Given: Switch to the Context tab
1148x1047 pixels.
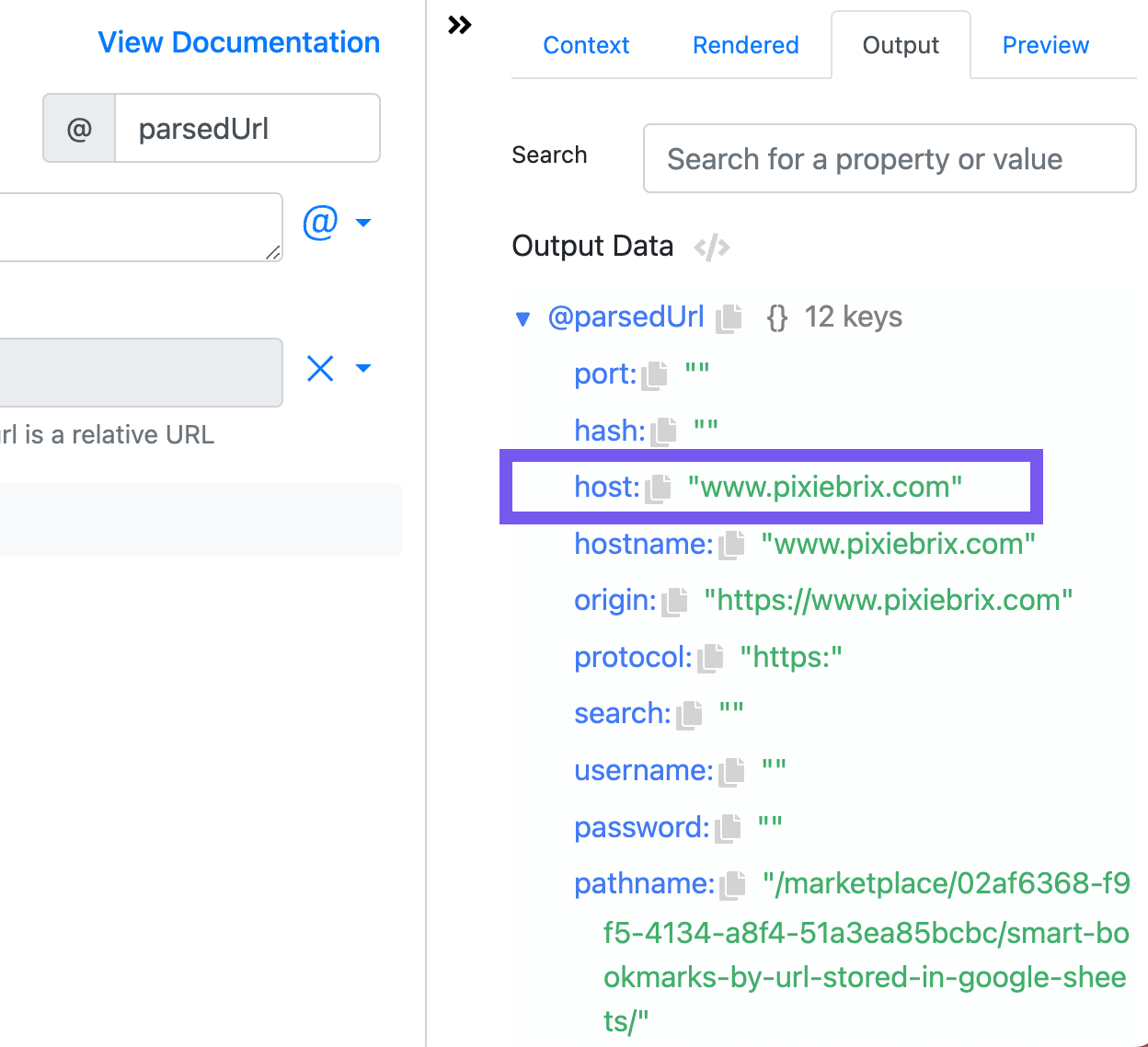Looking at the screenshot, I should click(x=586, y=45).
